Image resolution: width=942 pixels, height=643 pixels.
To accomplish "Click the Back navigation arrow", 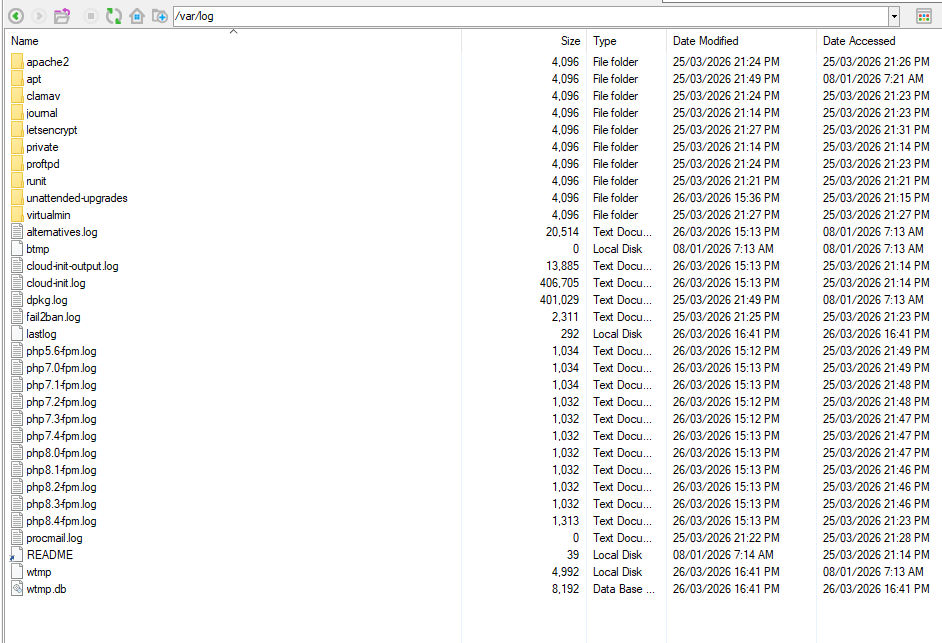I will 16,16.
